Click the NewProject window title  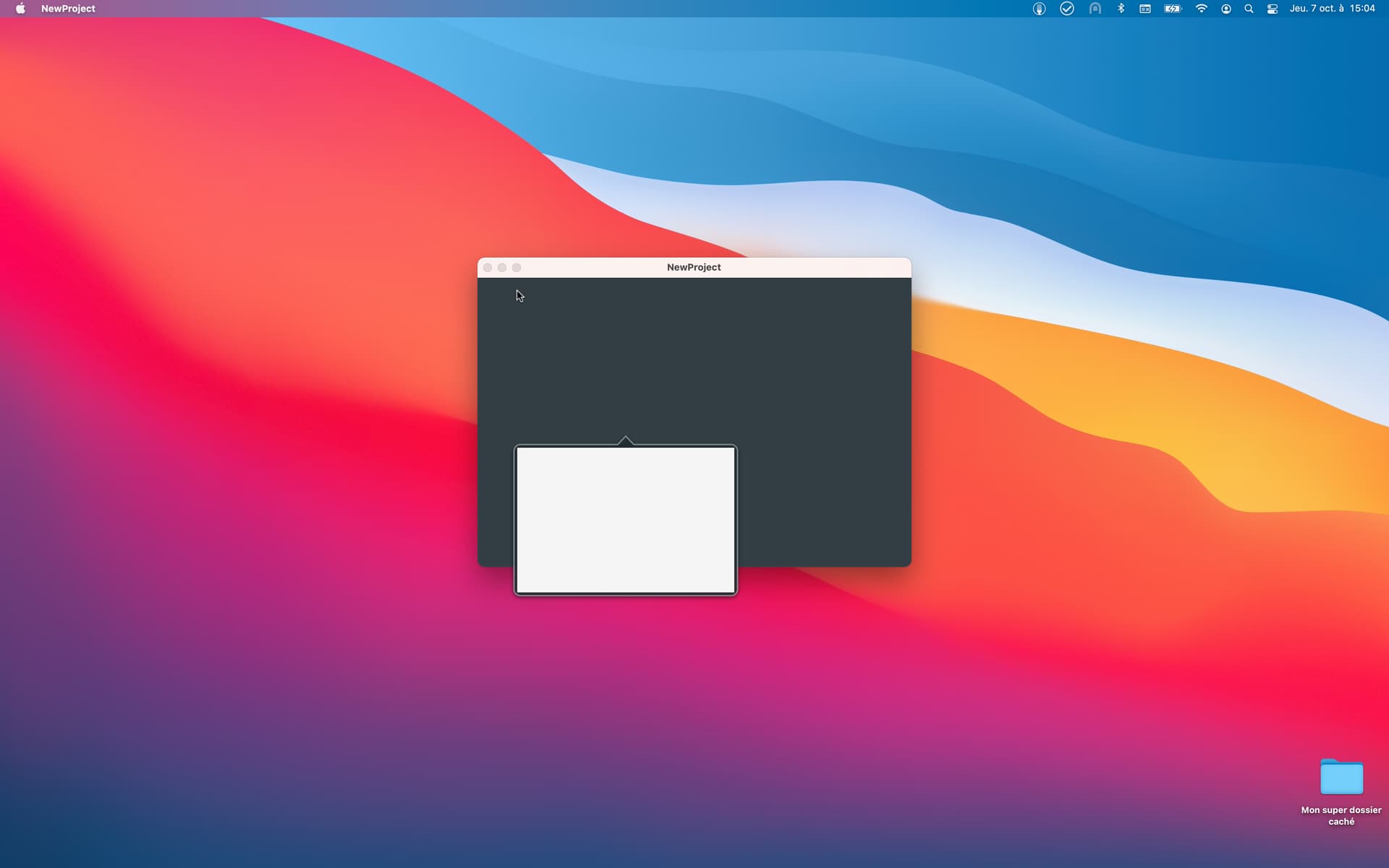coord(694,267)
